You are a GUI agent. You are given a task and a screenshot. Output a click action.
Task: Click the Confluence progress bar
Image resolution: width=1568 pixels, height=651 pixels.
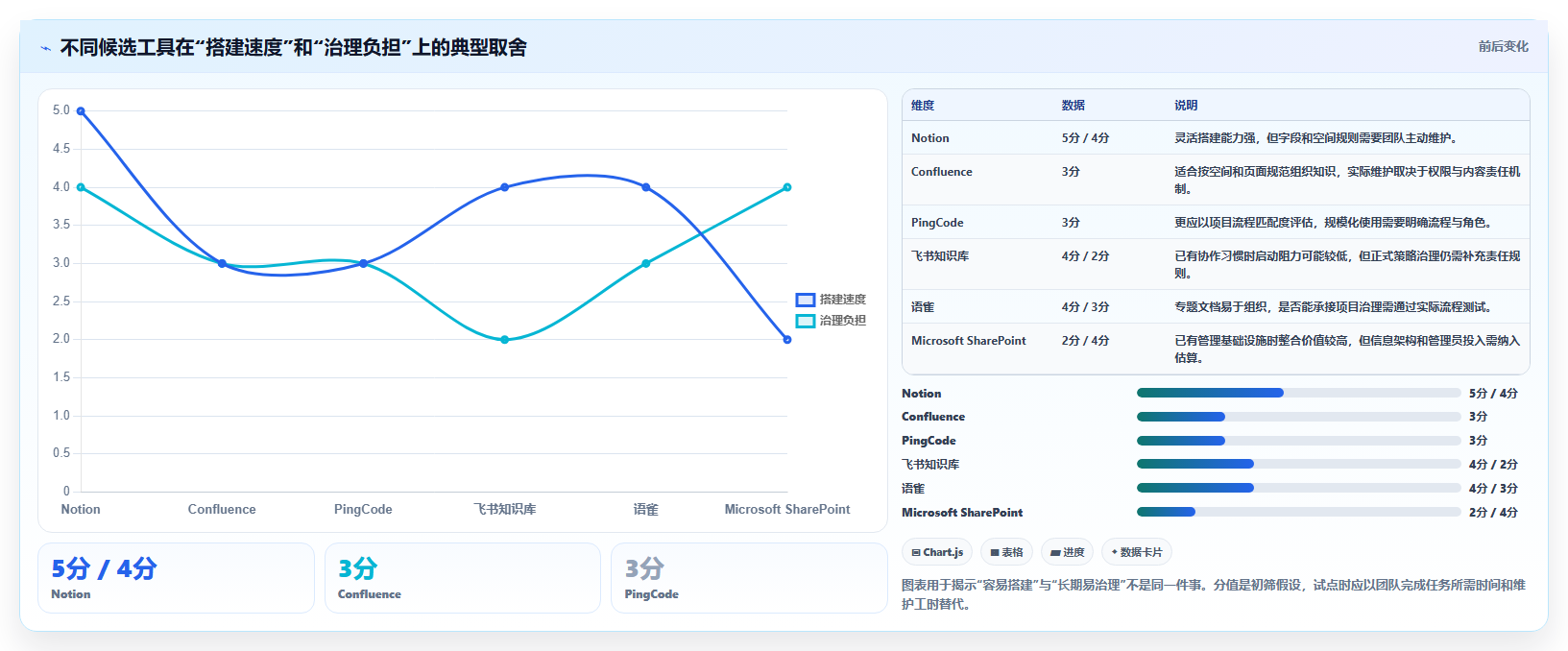1298,417
